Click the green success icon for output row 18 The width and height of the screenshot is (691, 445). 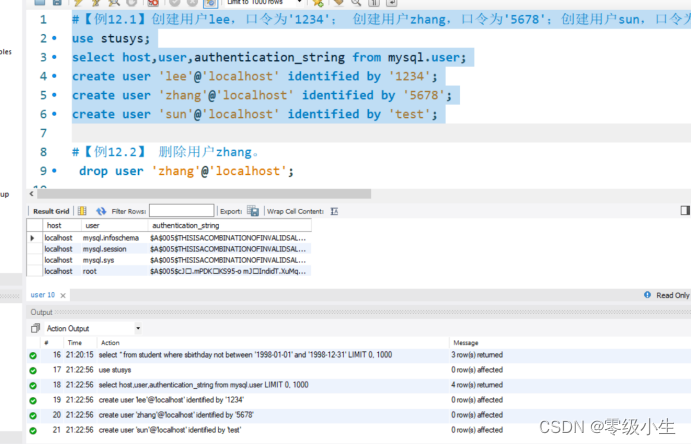point(33,386)
